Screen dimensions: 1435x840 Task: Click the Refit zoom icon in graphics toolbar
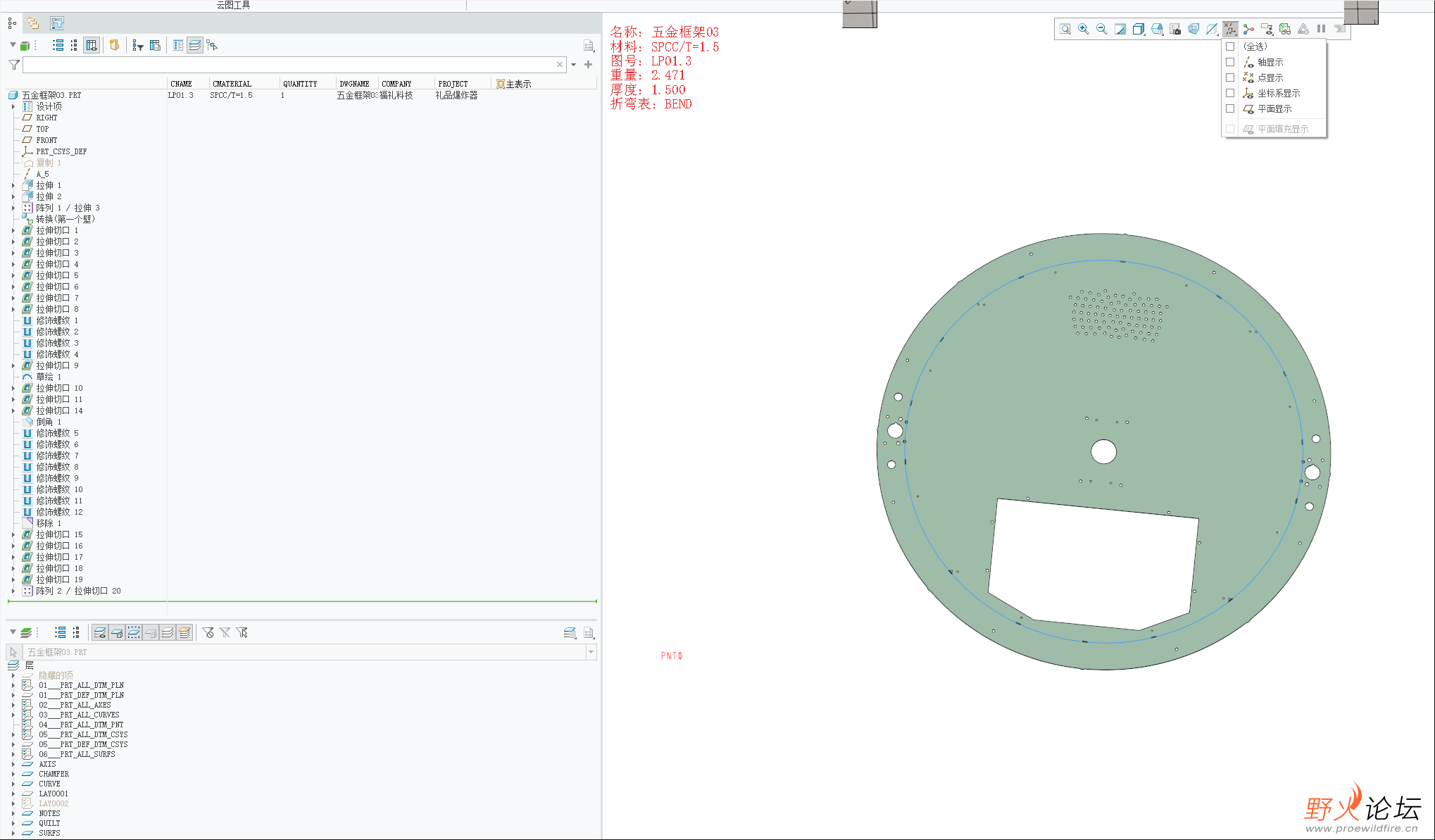tap(1065, 29)
